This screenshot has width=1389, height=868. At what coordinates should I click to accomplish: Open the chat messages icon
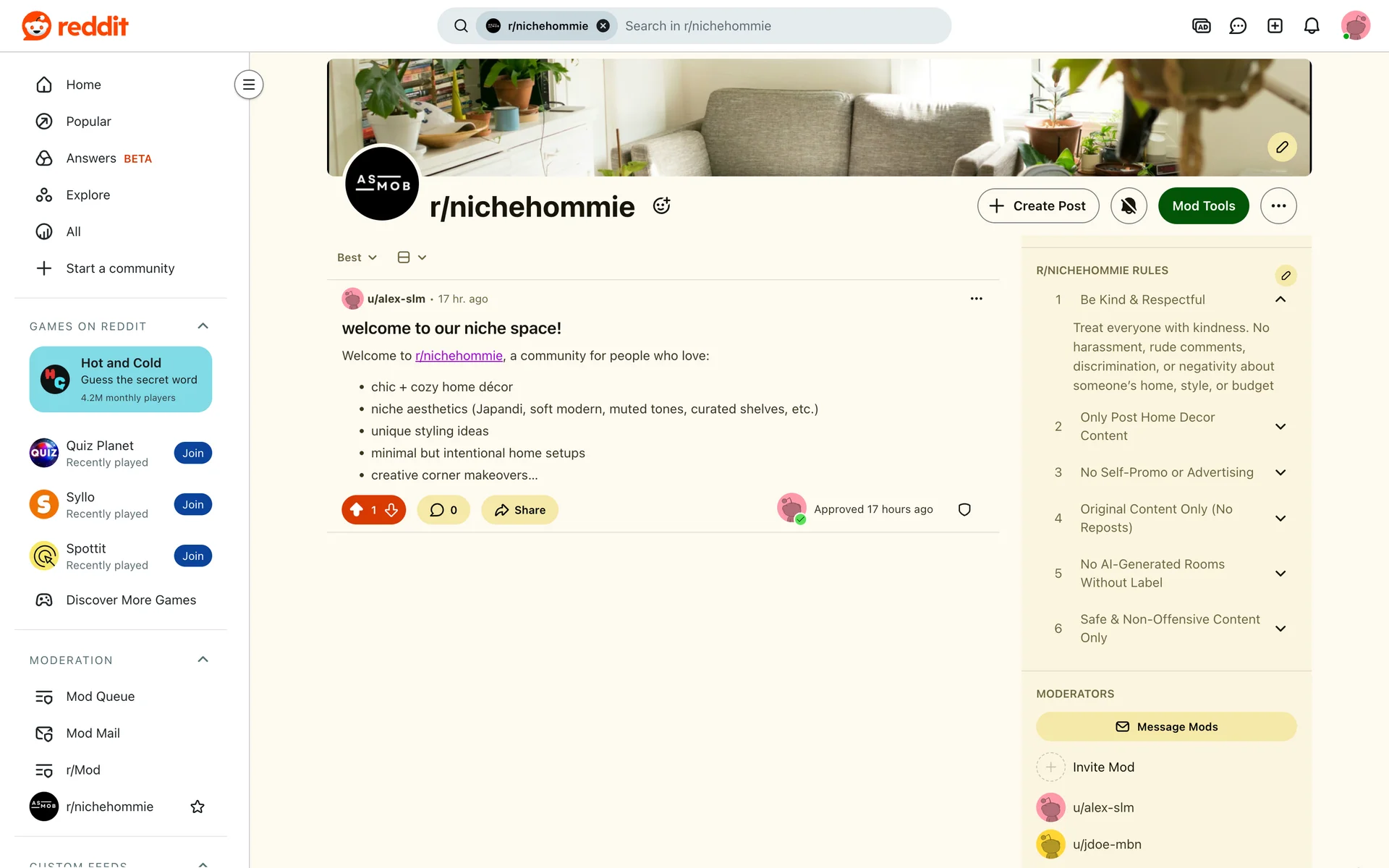coord(1238,26)
